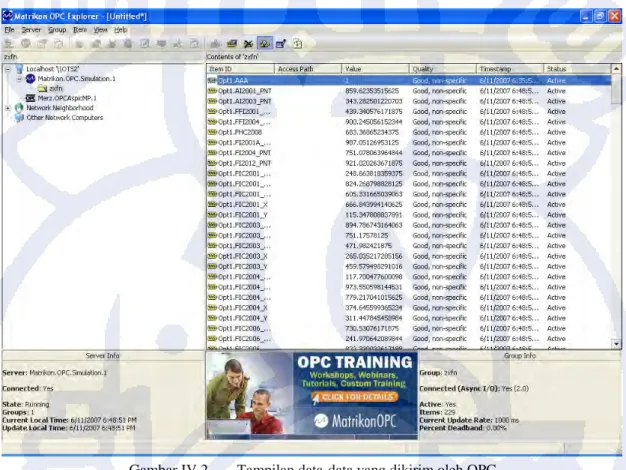626x470 pixels.
Task: Collapse the Matrikon.OPC.Simulation.1 node
Action: tap(19, 79)
